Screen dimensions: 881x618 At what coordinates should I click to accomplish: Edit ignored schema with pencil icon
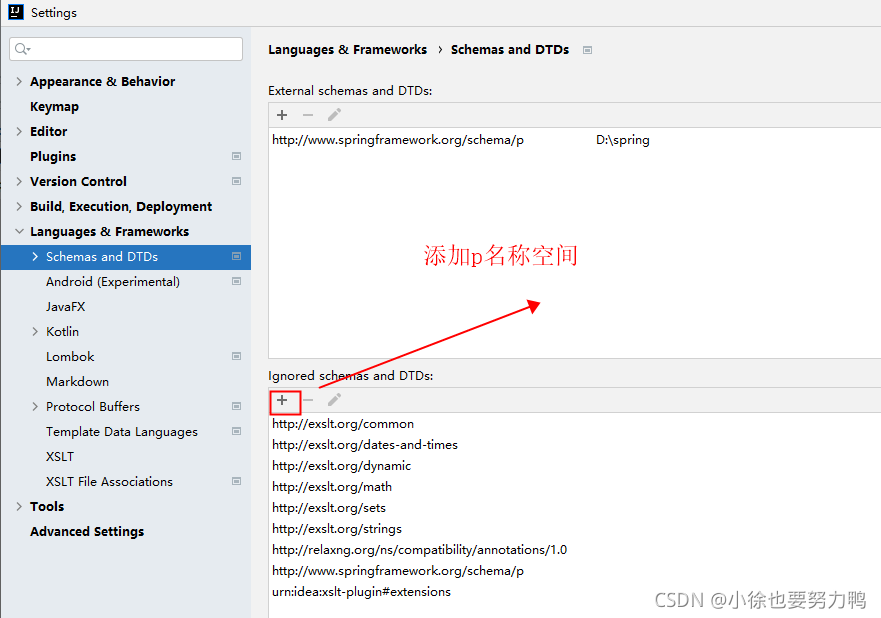[334, 400]
